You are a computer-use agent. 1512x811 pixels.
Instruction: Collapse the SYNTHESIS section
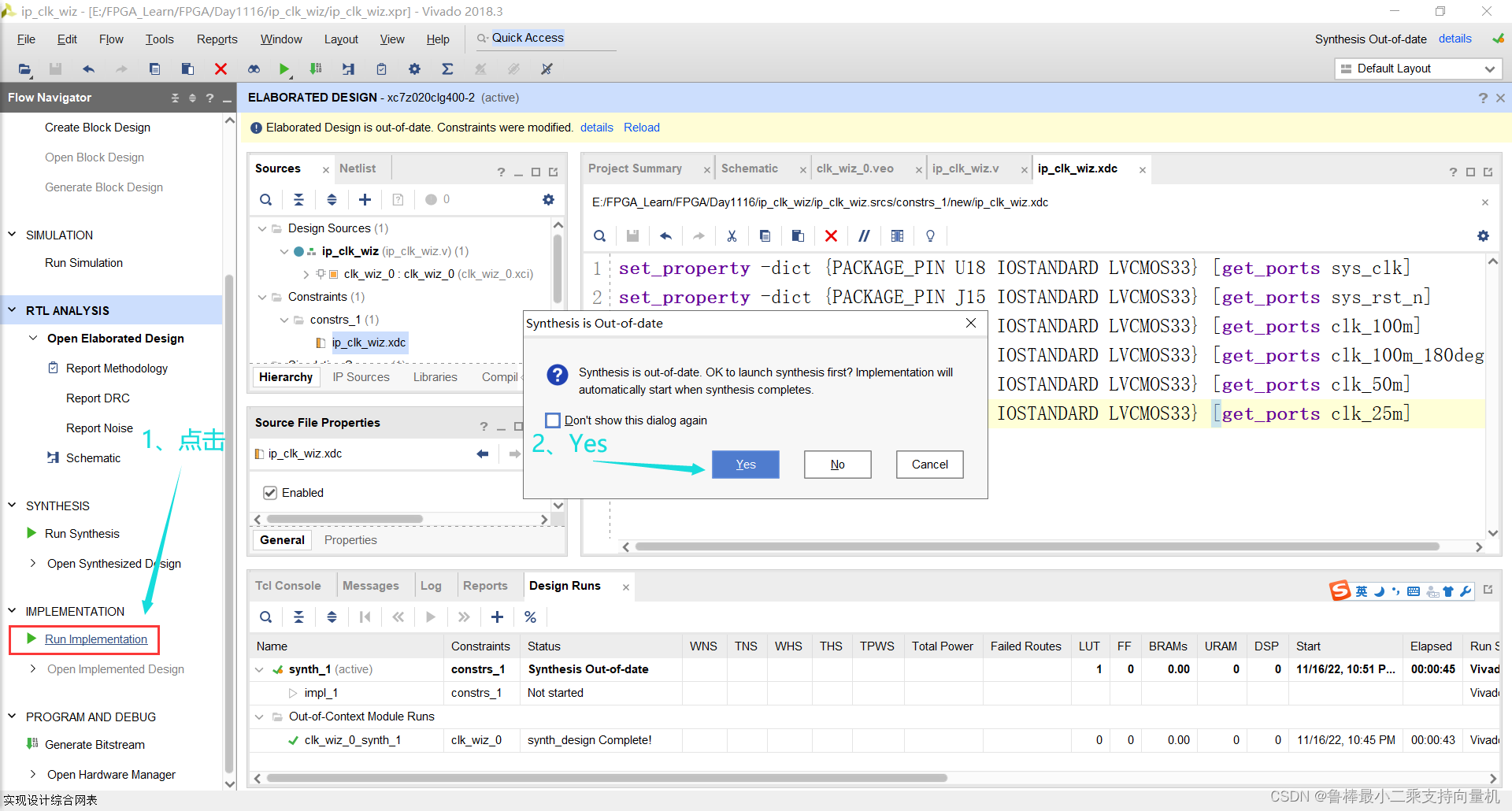12,505
